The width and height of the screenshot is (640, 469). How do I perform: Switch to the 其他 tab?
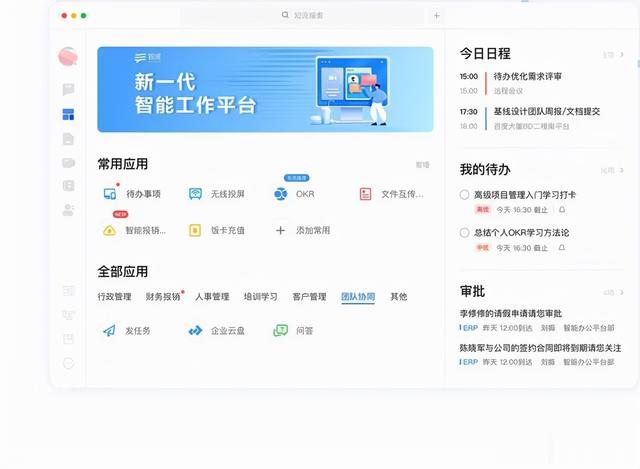399,297
